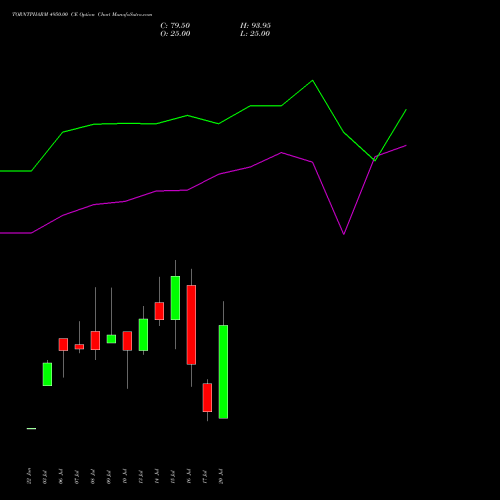Click the small green dash candle above 22 Jun
500x500 pixels.
(31, 428)
